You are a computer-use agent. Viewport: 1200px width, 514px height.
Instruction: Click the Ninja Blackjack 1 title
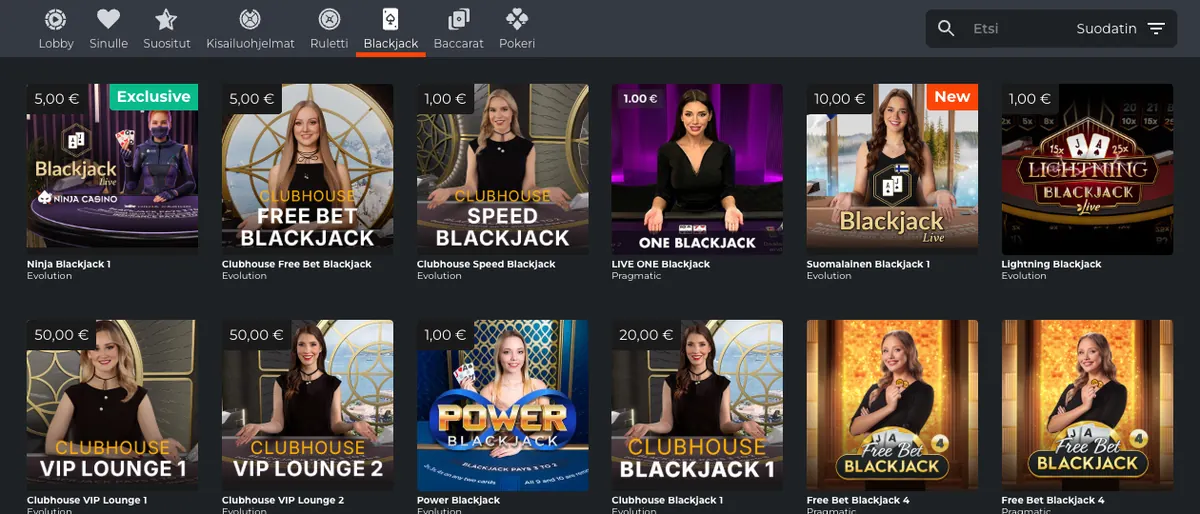(69, 264)
